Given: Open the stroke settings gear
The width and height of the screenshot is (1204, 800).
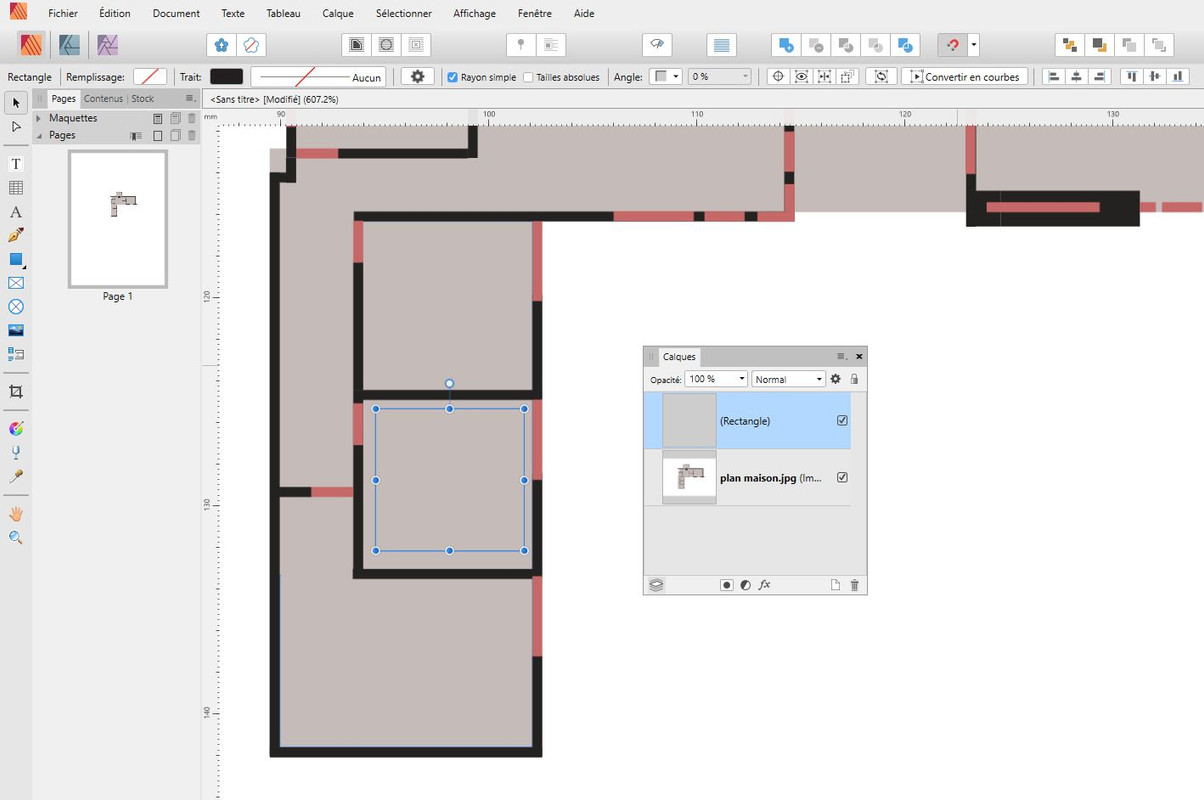Looking at the screenshot, I should click(418, 77).
